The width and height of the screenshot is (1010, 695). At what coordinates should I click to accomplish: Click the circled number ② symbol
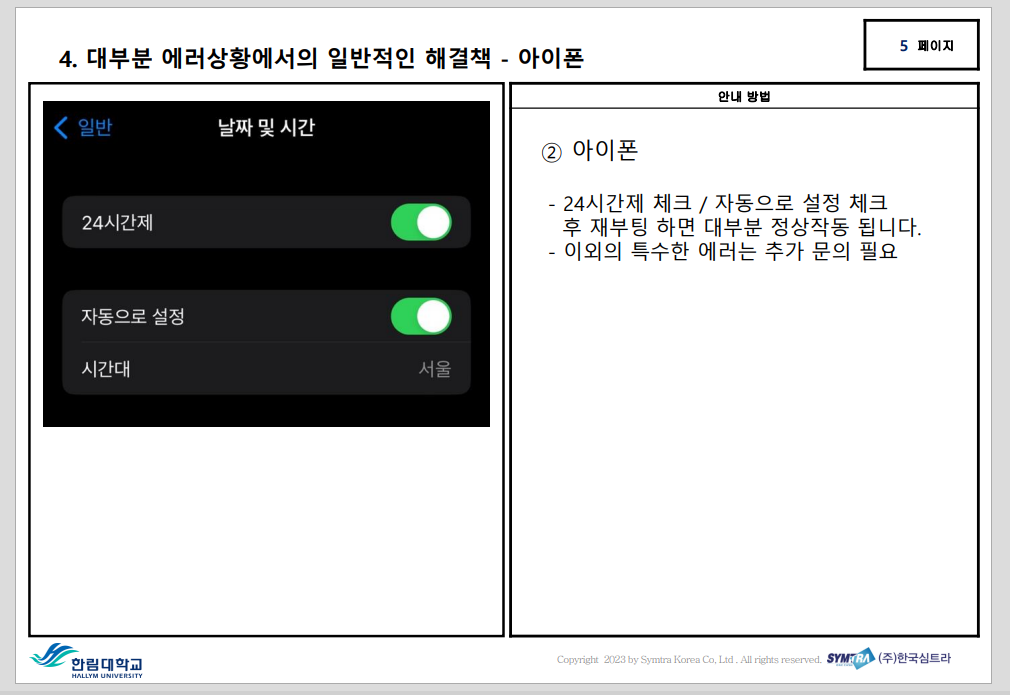[552, 152]
